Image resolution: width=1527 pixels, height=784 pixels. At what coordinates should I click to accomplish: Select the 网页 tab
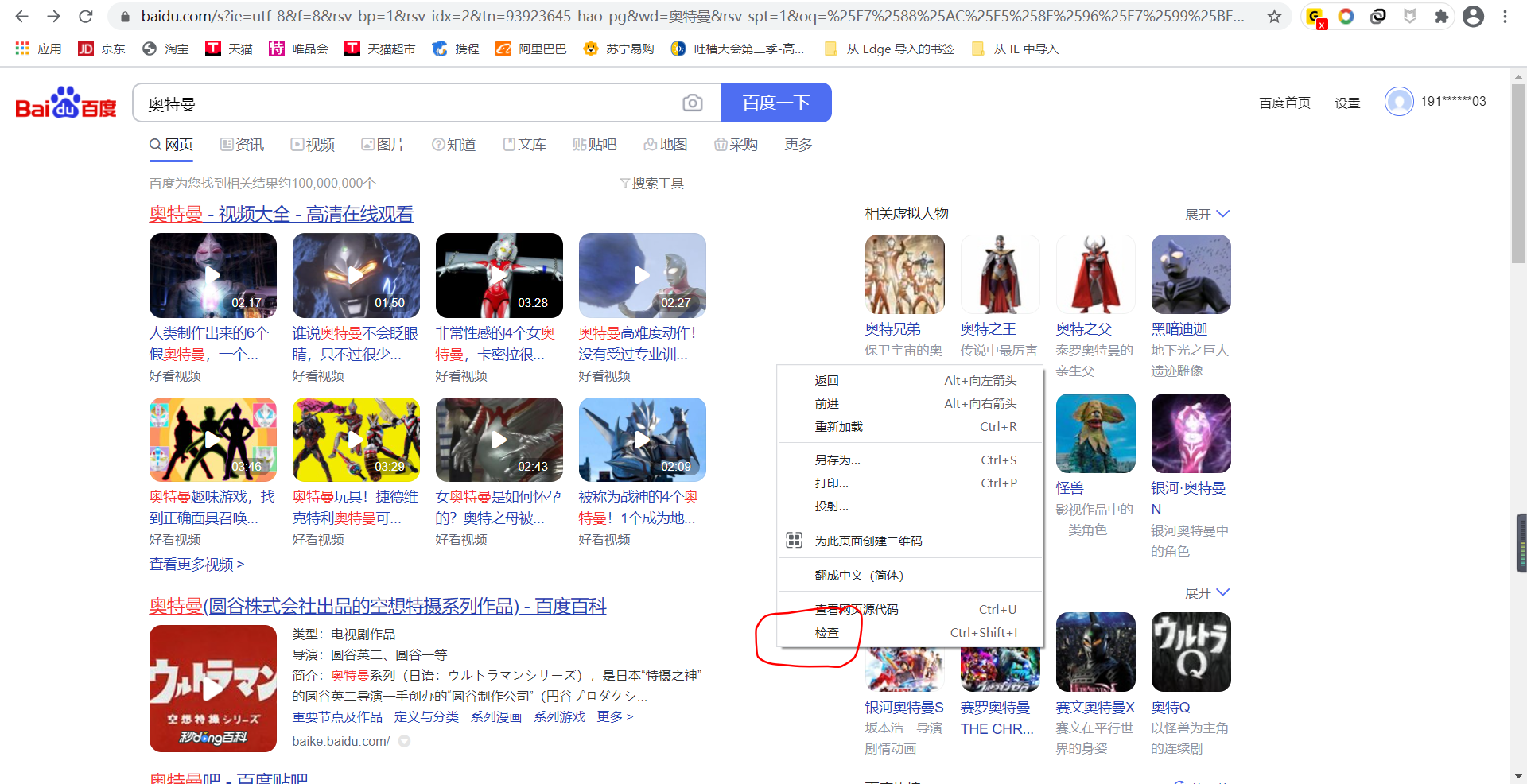point(172,145)
